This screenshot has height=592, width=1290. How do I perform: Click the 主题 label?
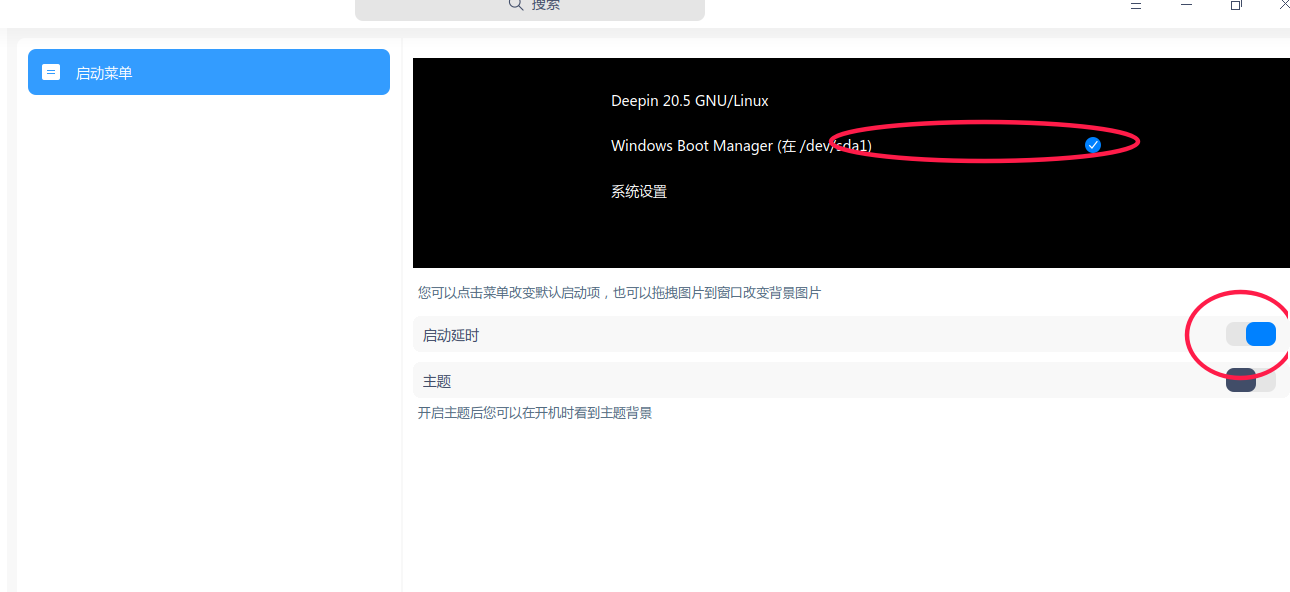point(437,381)
